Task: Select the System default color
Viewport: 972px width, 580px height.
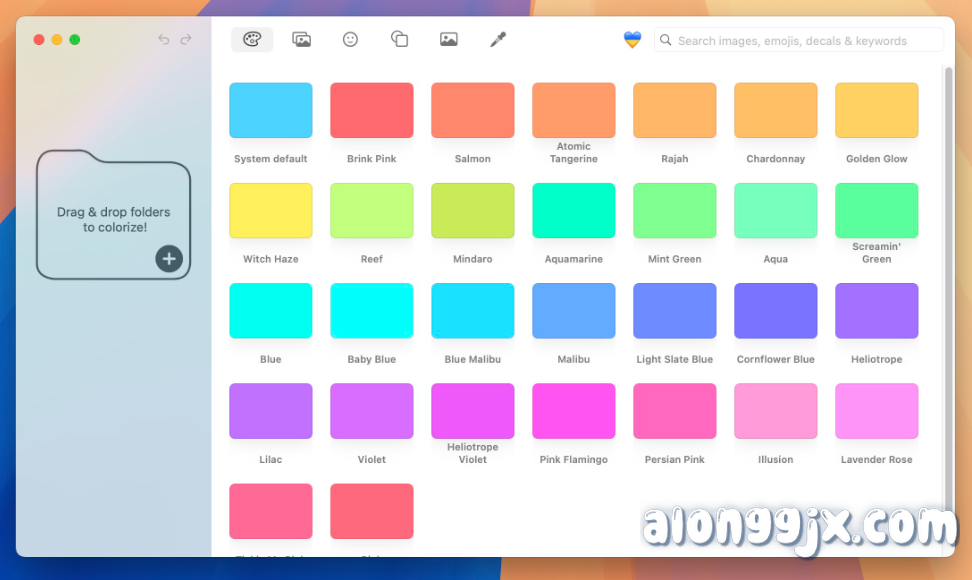Action: pyautogui.click(x=270, y=109)
